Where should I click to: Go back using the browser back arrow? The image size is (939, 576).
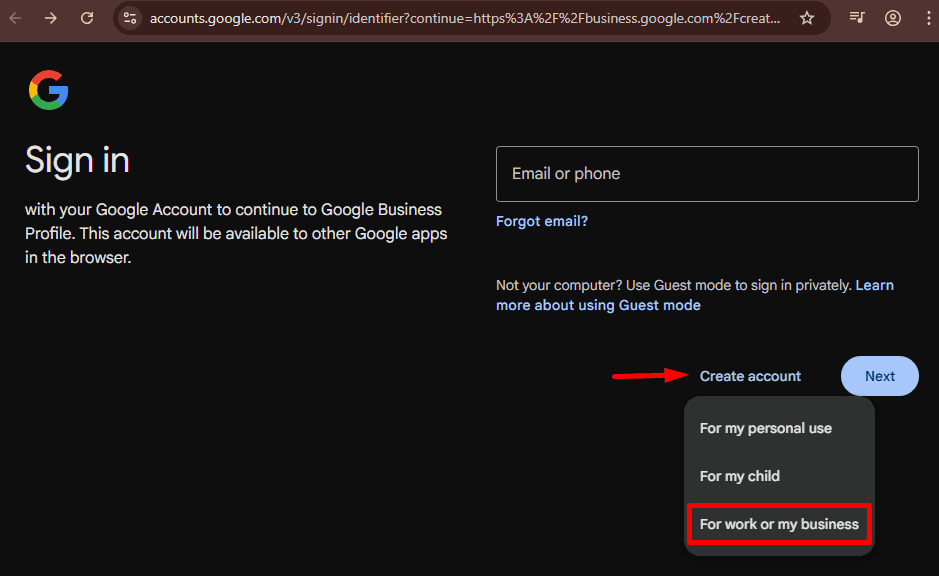[x=16, y=18]
